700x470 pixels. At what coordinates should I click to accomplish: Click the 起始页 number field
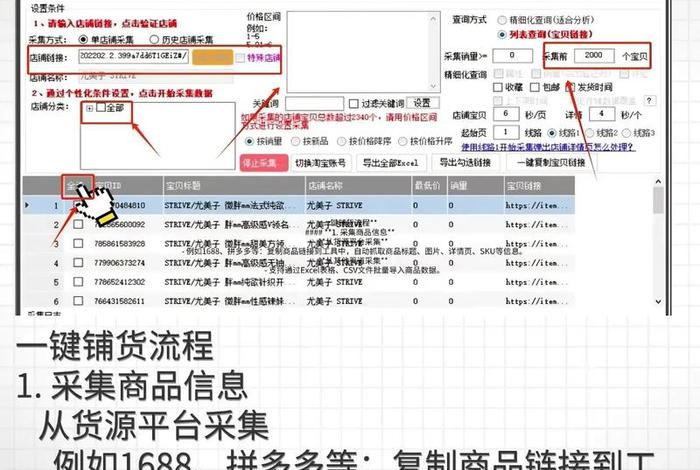click(506, 133)
